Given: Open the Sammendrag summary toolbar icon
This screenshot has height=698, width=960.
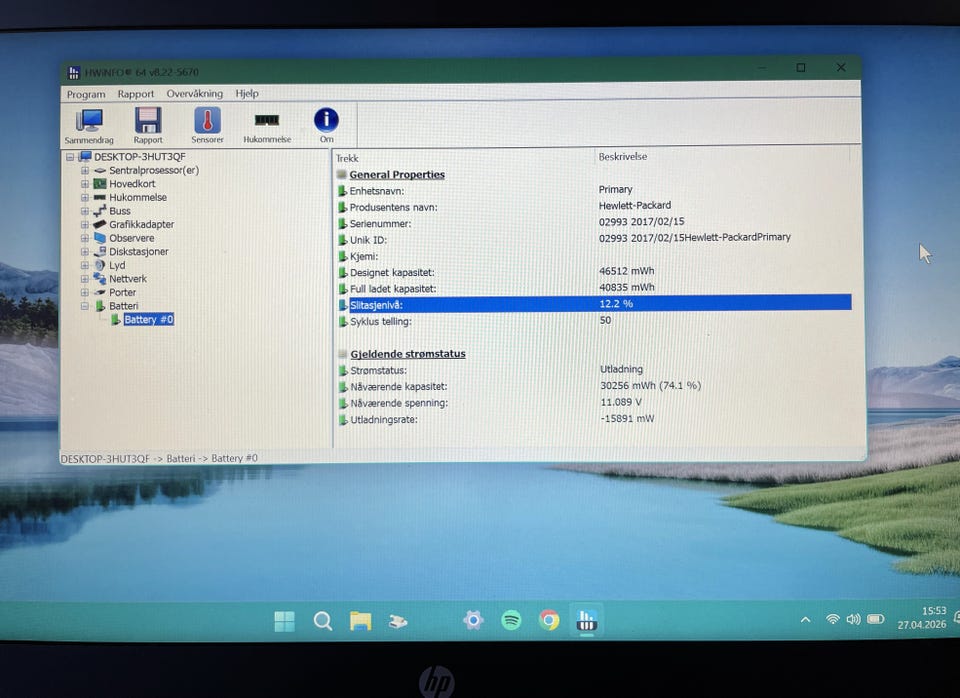Looking at the screenshot, I should coord(89,126).
